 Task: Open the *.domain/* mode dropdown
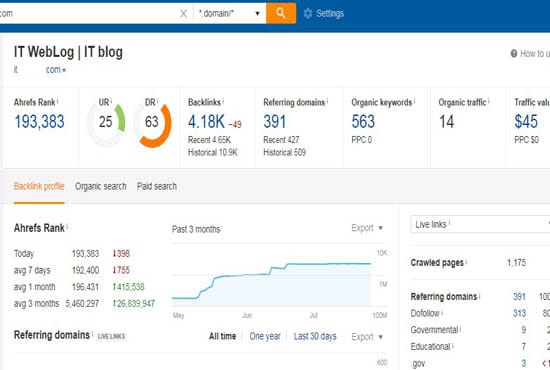[229, 13]
